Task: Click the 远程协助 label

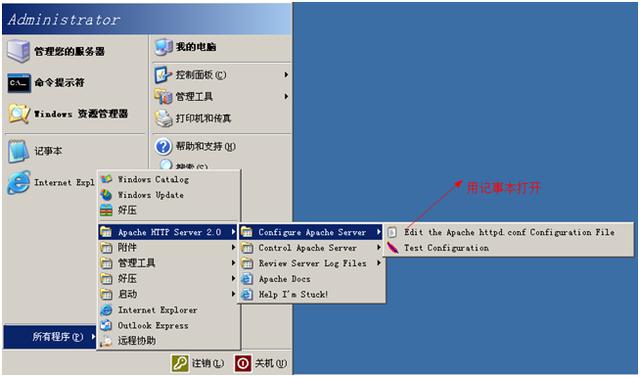Action: 137,341
